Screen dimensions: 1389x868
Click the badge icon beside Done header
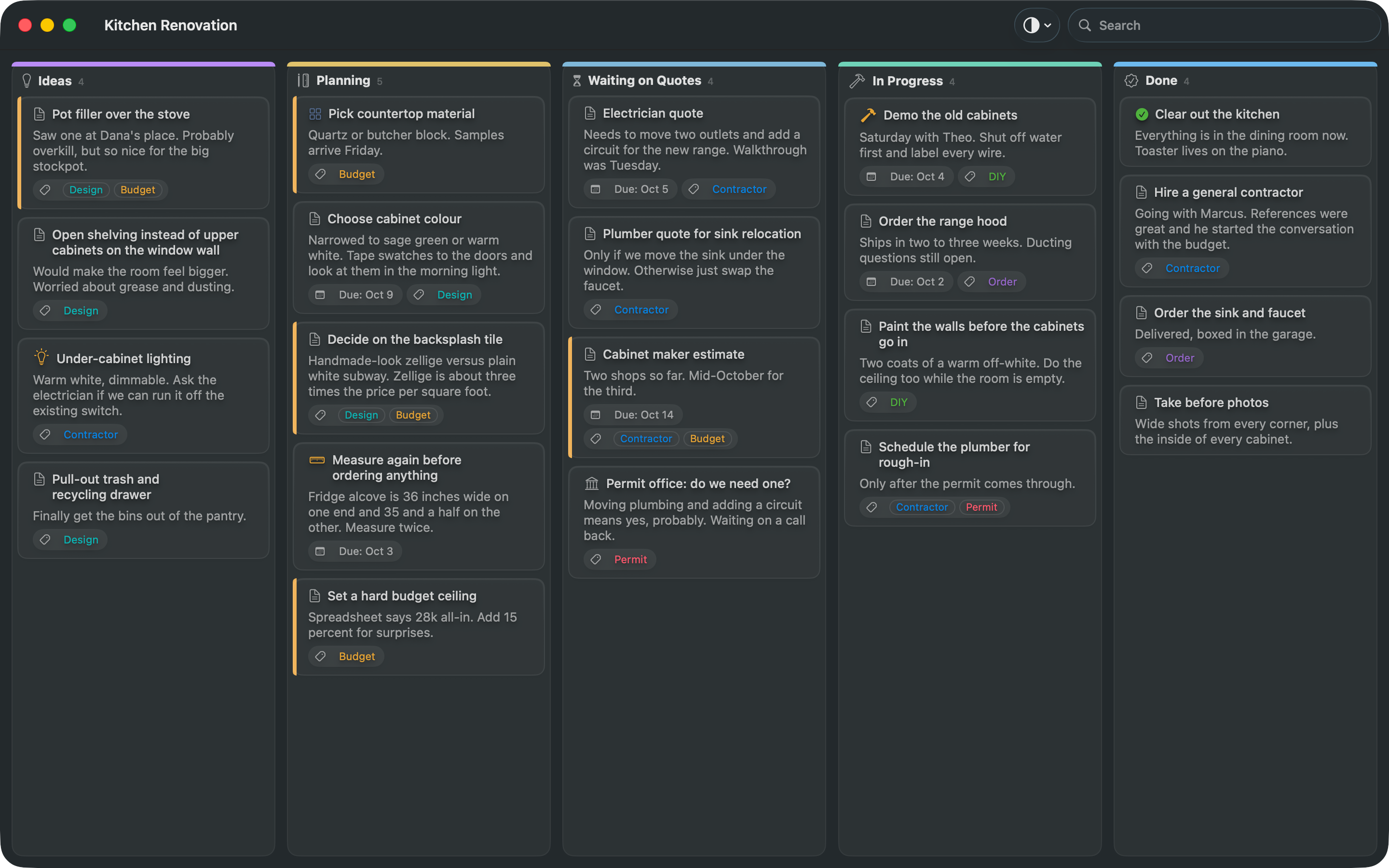click(x=1131, y=81)
